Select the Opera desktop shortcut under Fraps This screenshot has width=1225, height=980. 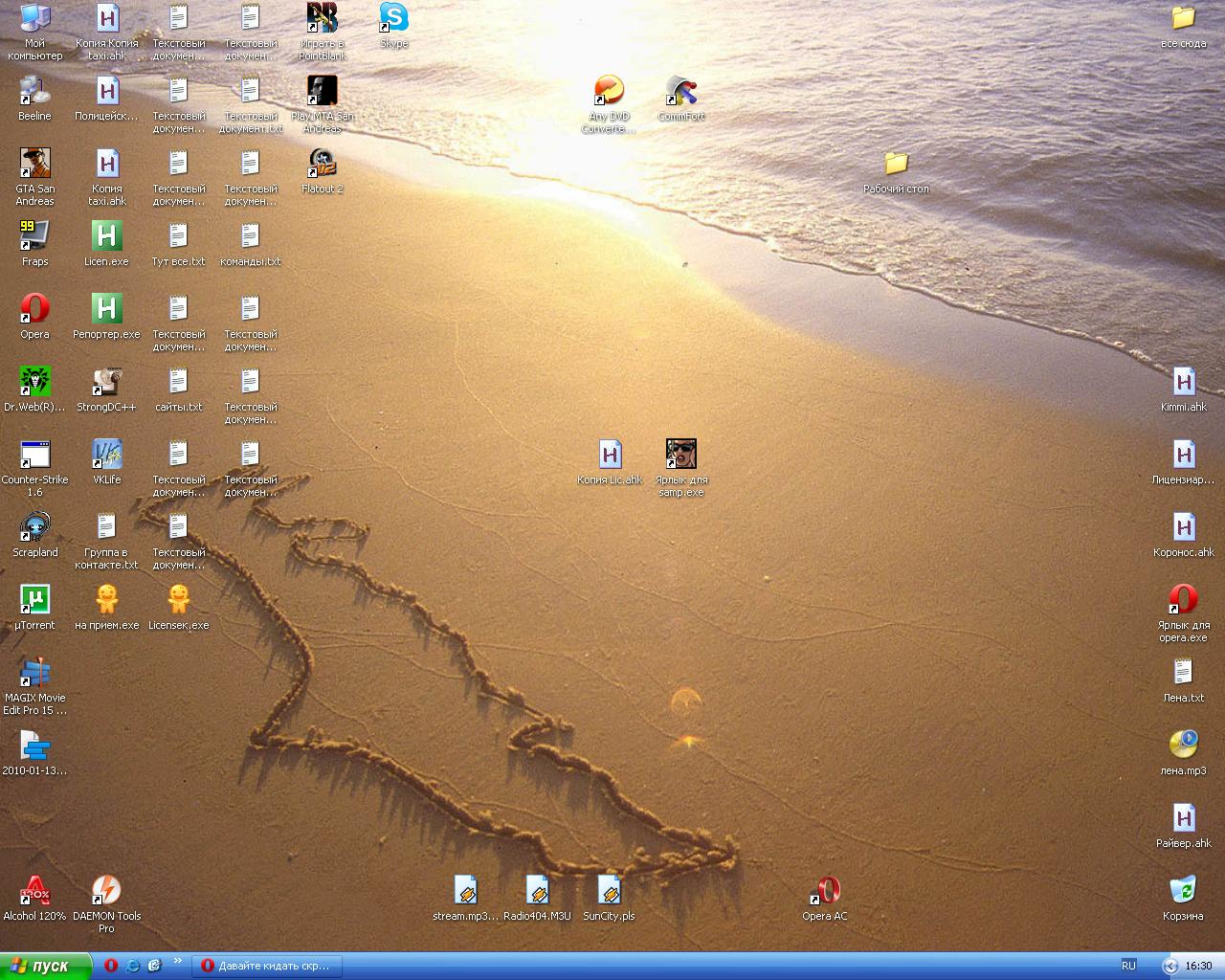point(34,317)
